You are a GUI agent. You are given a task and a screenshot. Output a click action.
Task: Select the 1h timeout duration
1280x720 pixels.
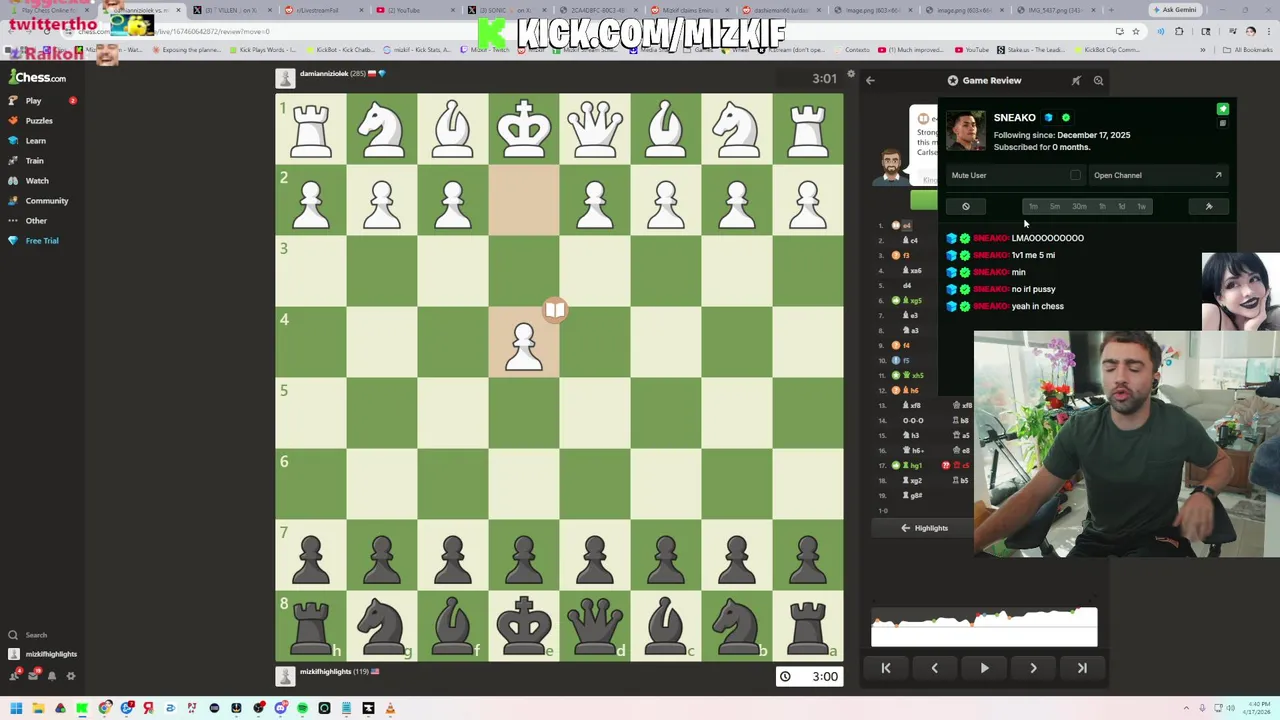point(1102,206)
